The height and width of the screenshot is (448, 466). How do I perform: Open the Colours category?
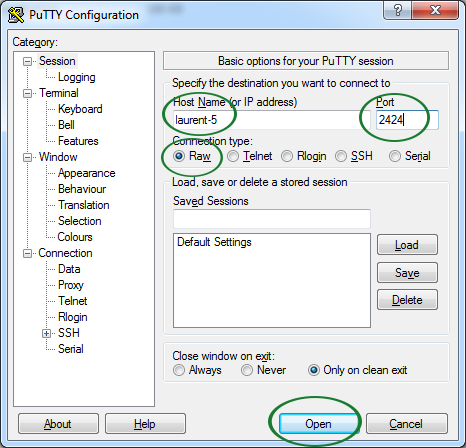[75, 237]
